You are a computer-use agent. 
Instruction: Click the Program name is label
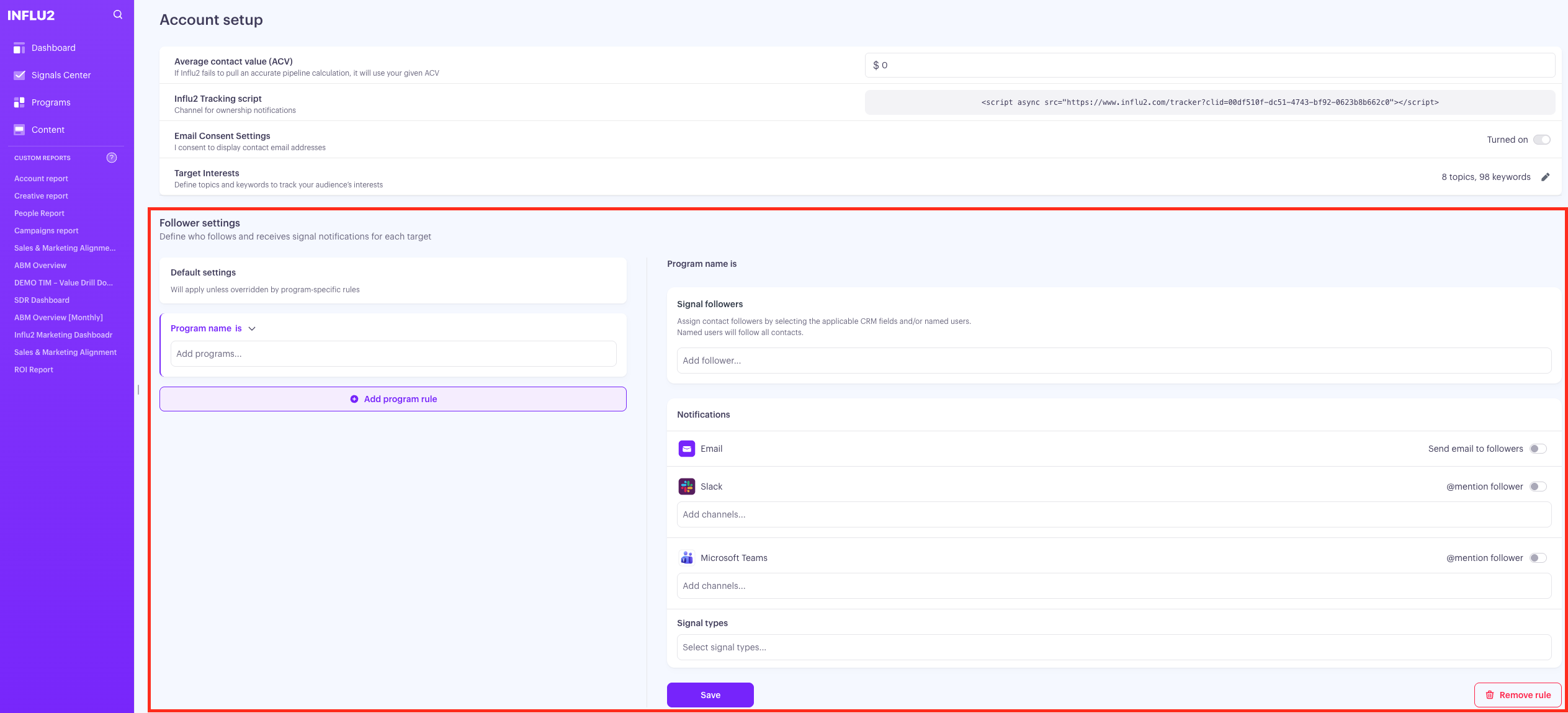[206, 328]
